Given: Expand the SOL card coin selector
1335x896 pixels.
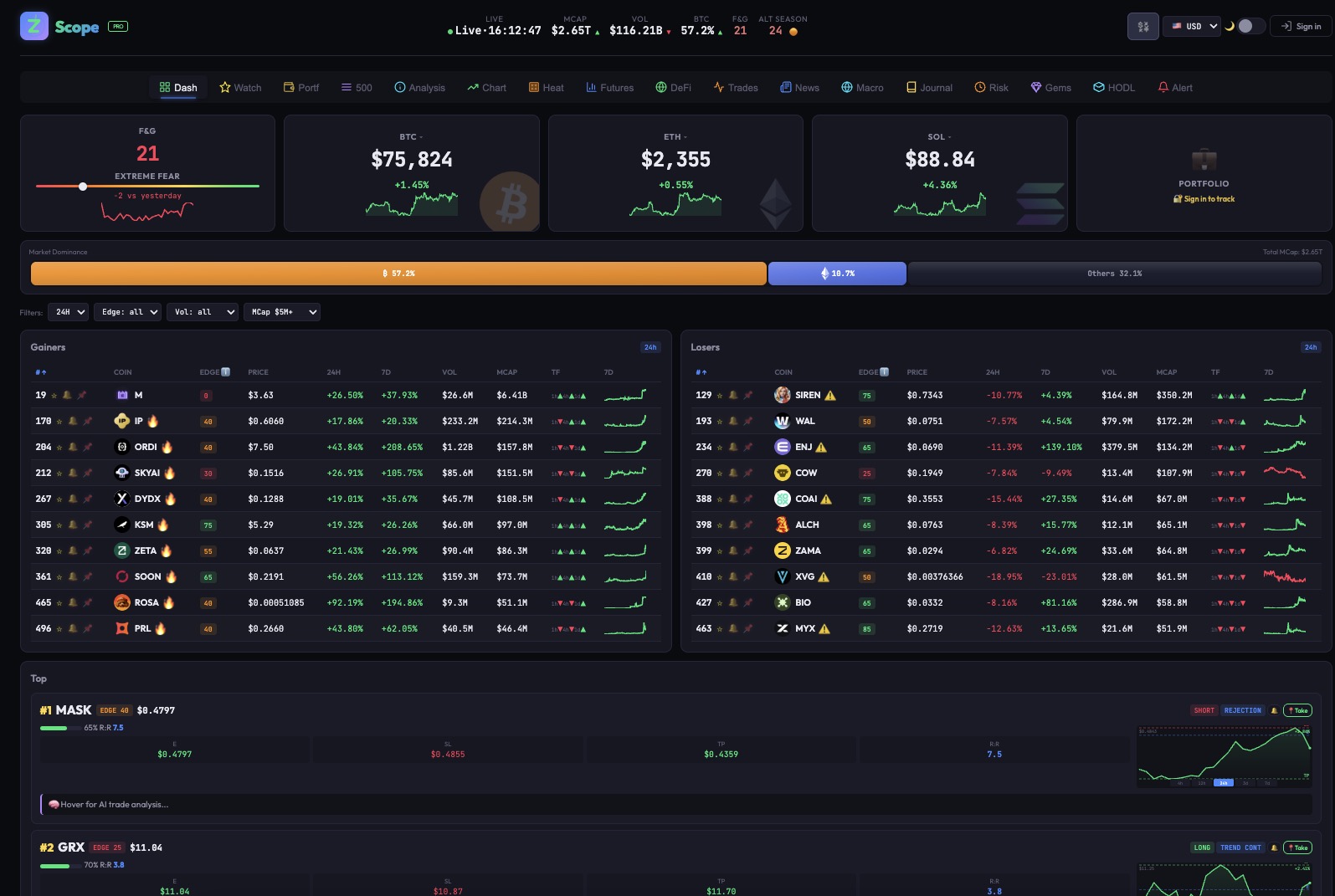Looking at the screenshot, I should (x=939, y=137).
